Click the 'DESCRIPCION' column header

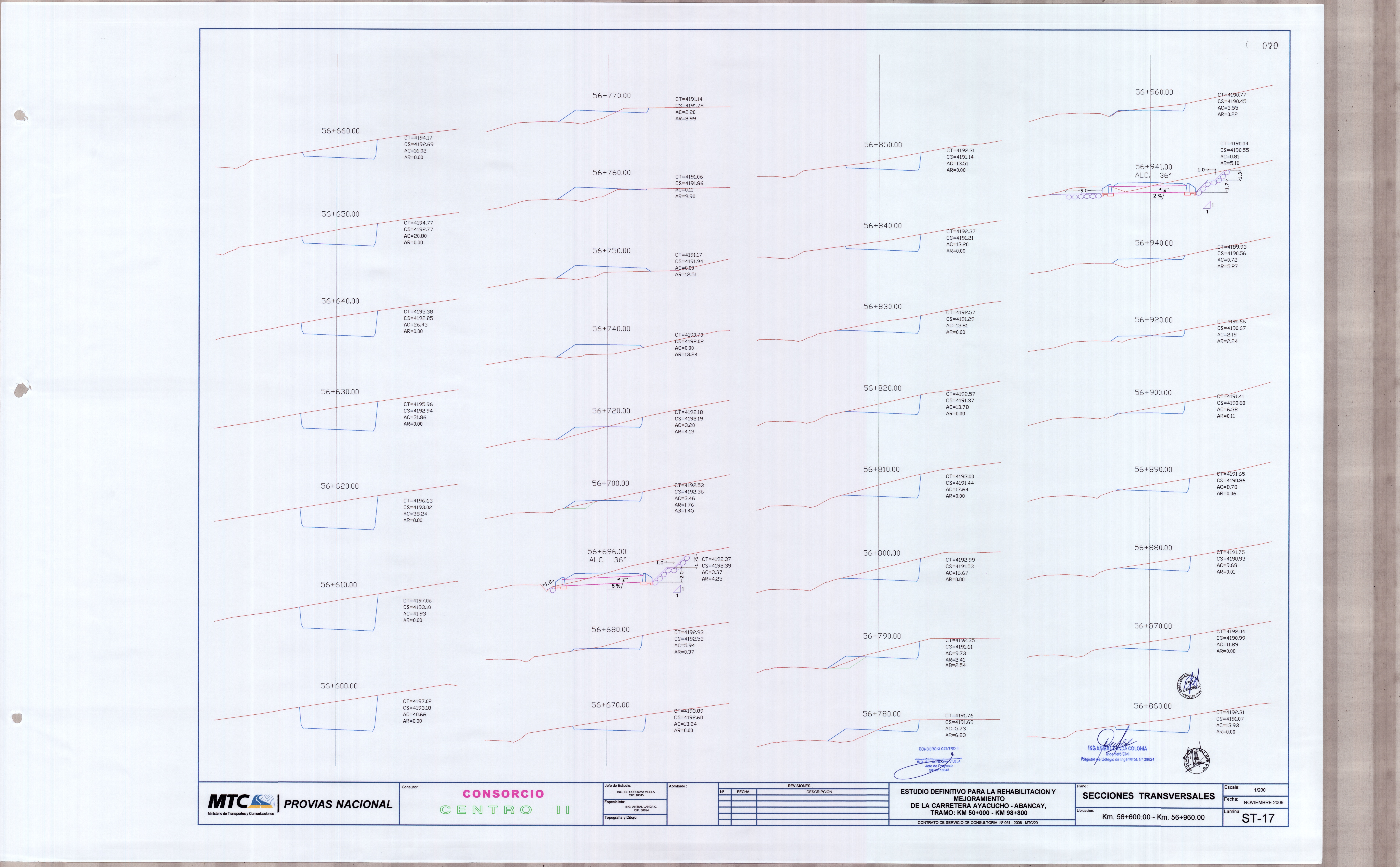click(x=819, y=792)
